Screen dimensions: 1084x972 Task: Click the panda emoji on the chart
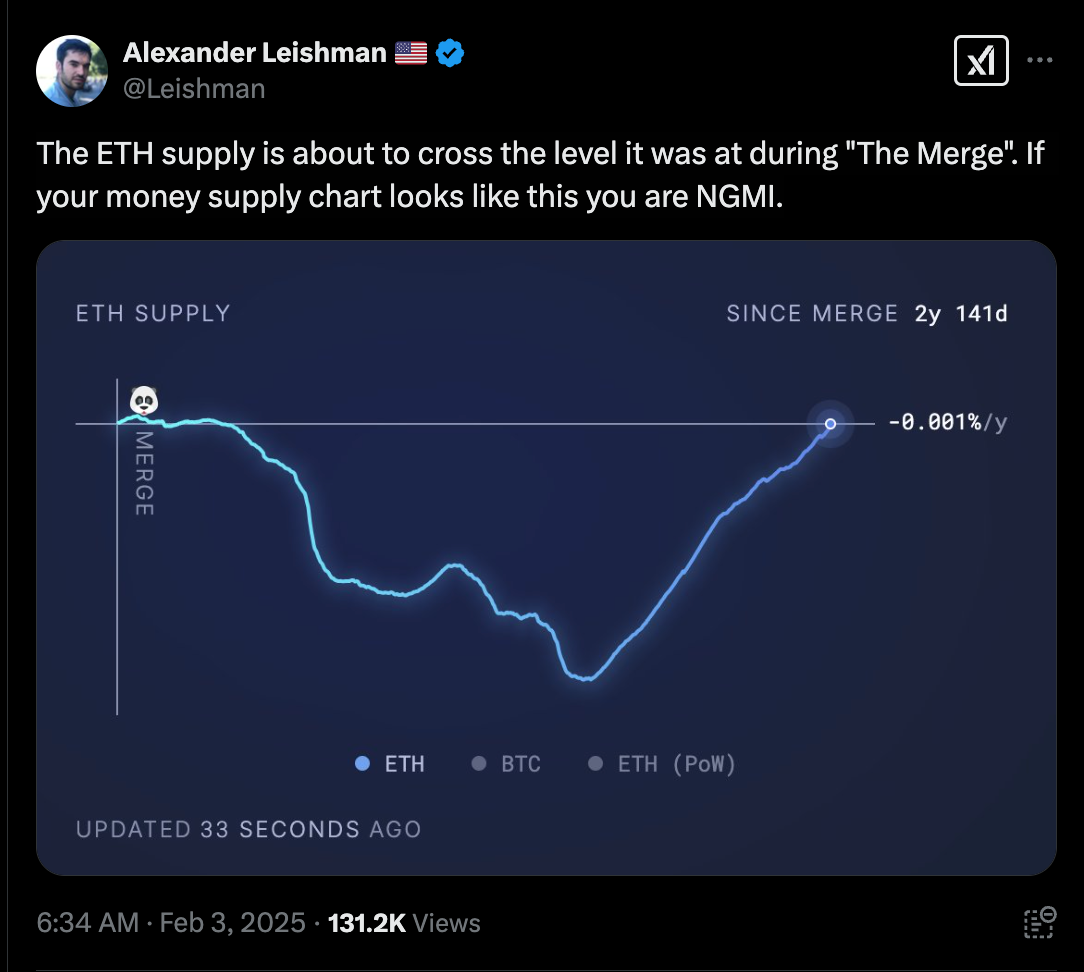(x=145, y=402)
